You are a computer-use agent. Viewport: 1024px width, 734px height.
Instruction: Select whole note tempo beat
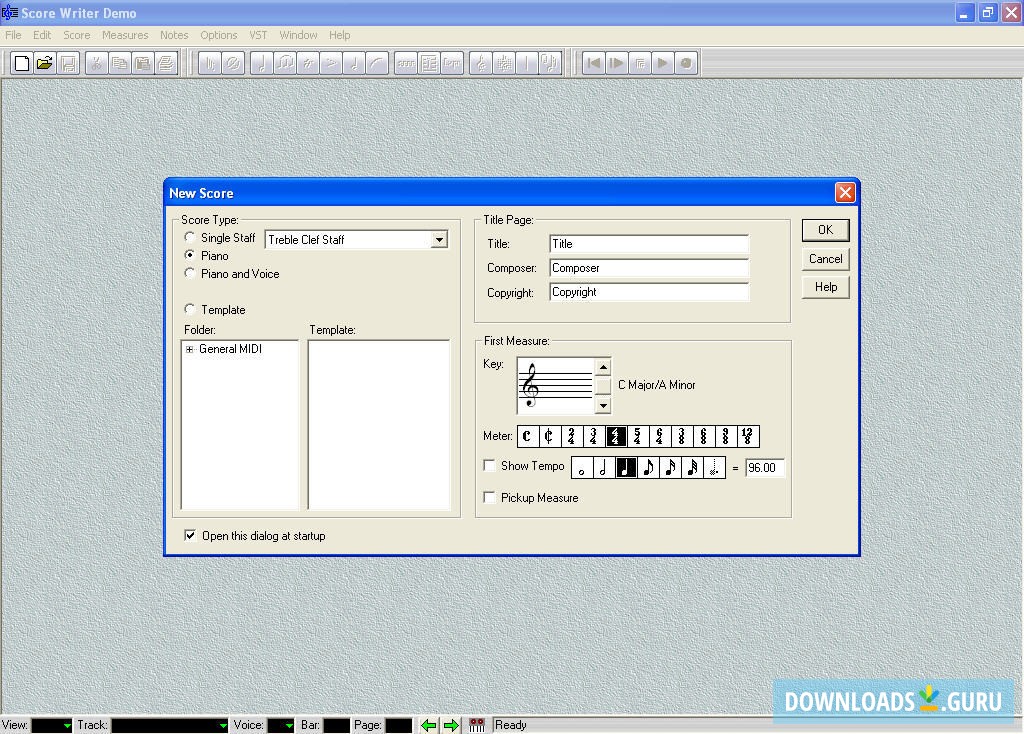(x=581, y=468)
